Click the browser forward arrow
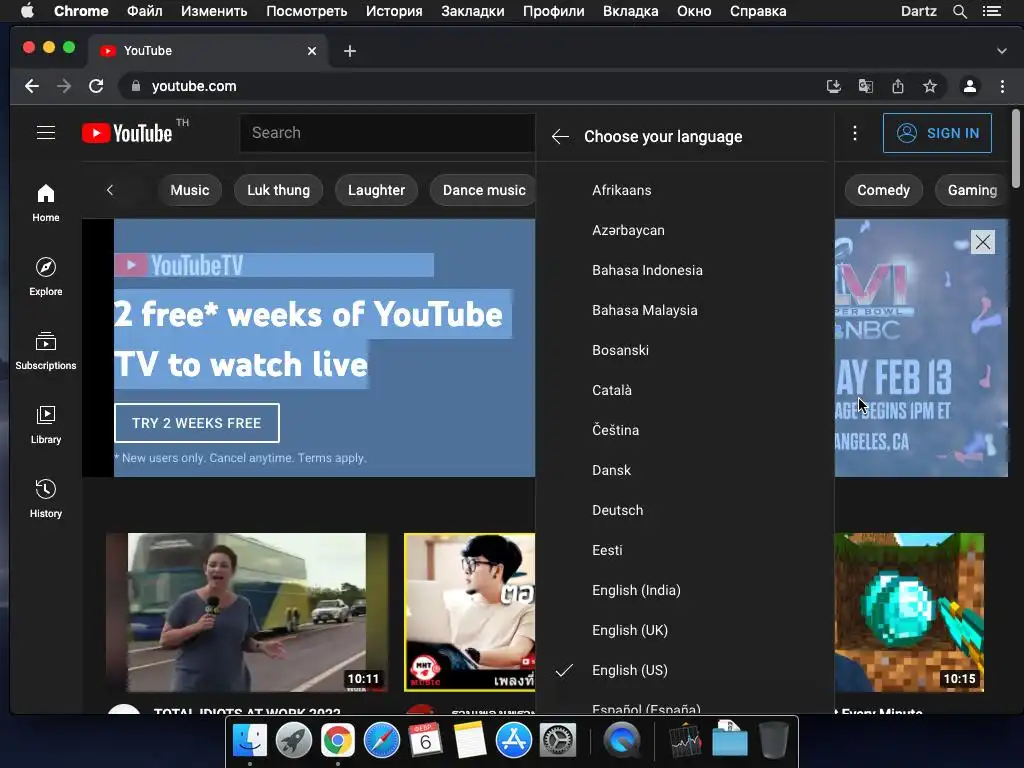Screen dimensions: 1024x768 (64, 86)
